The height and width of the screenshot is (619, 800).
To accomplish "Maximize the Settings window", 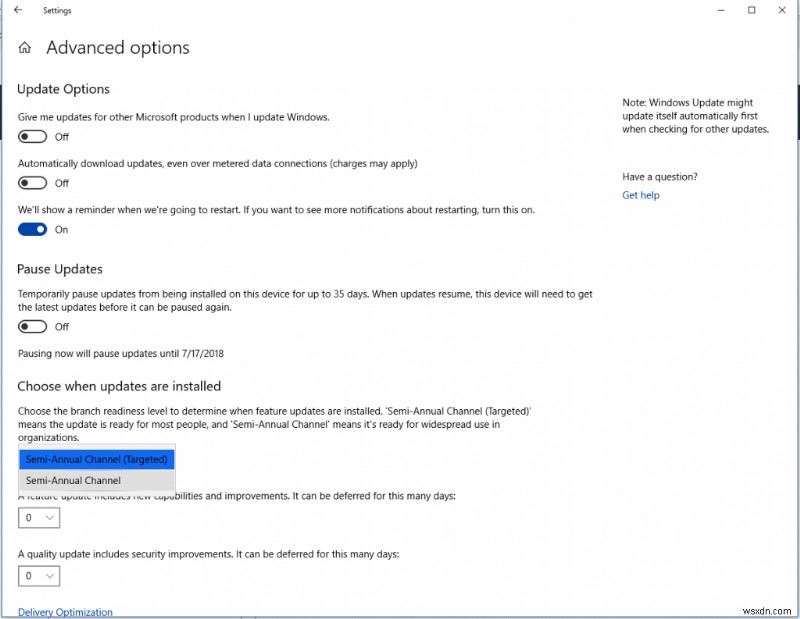I will coord(753,10).
